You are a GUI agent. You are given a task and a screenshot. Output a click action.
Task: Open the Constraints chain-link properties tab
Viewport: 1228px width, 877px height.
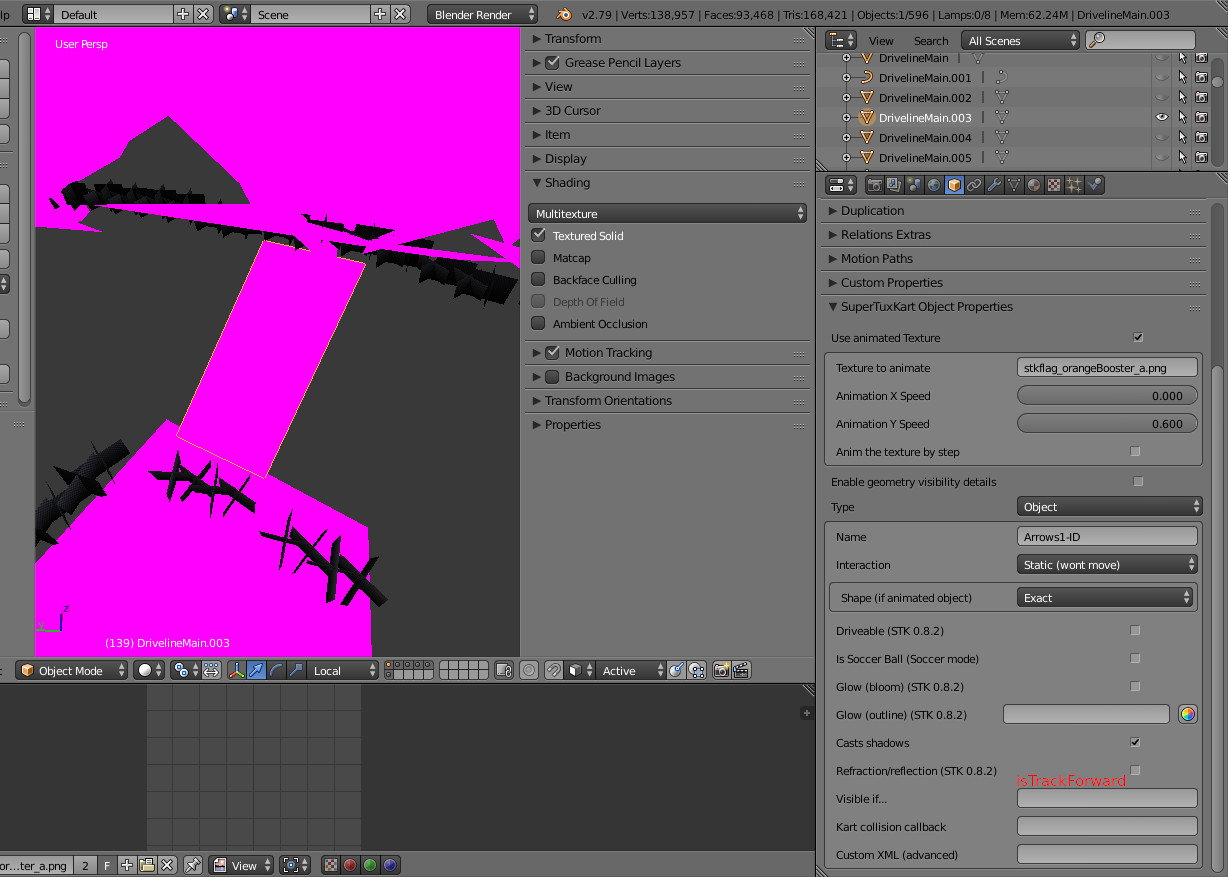pyautogui.click(x=974, y=185)
